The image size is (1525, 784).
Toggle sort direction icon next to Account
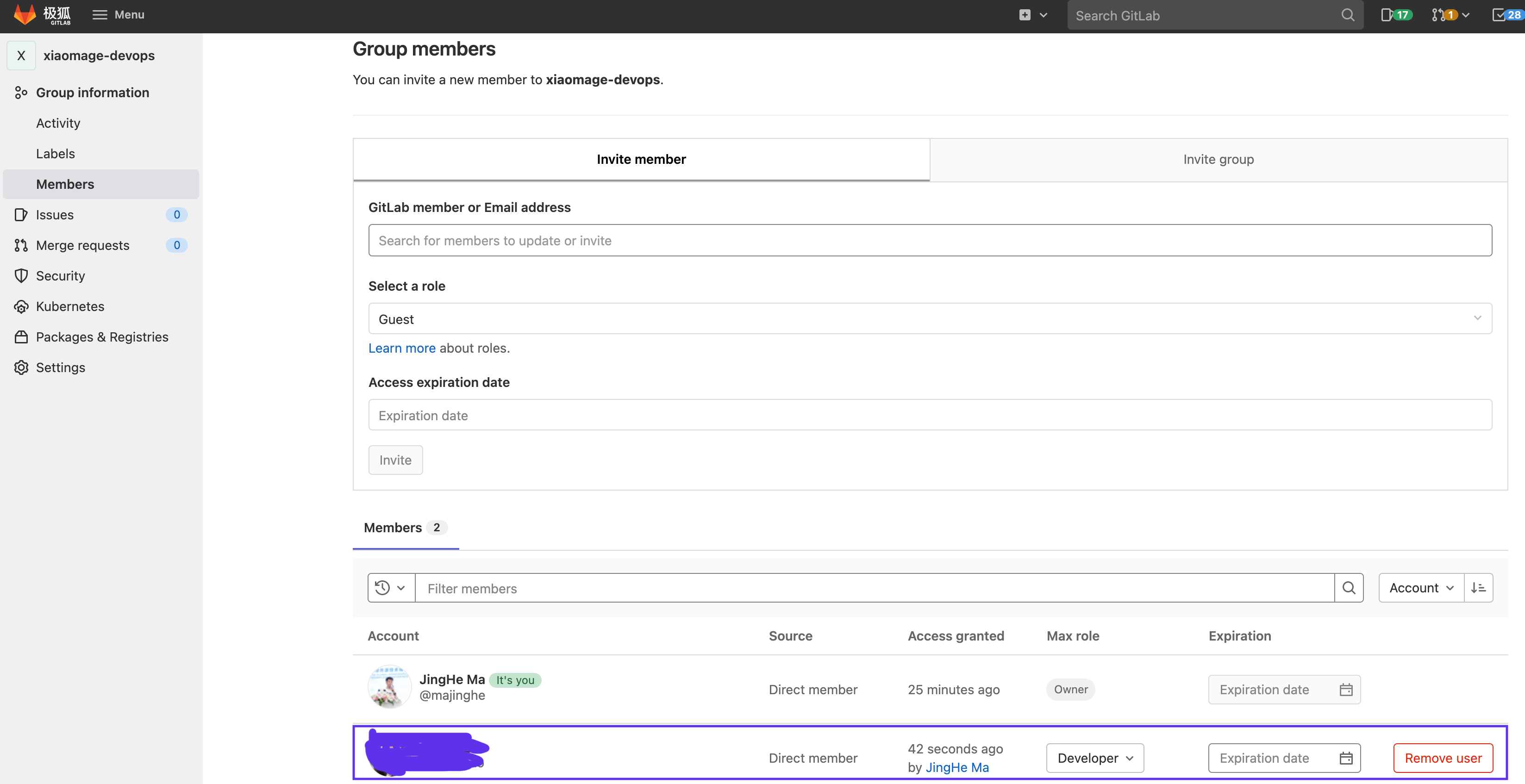point(1478,588)
